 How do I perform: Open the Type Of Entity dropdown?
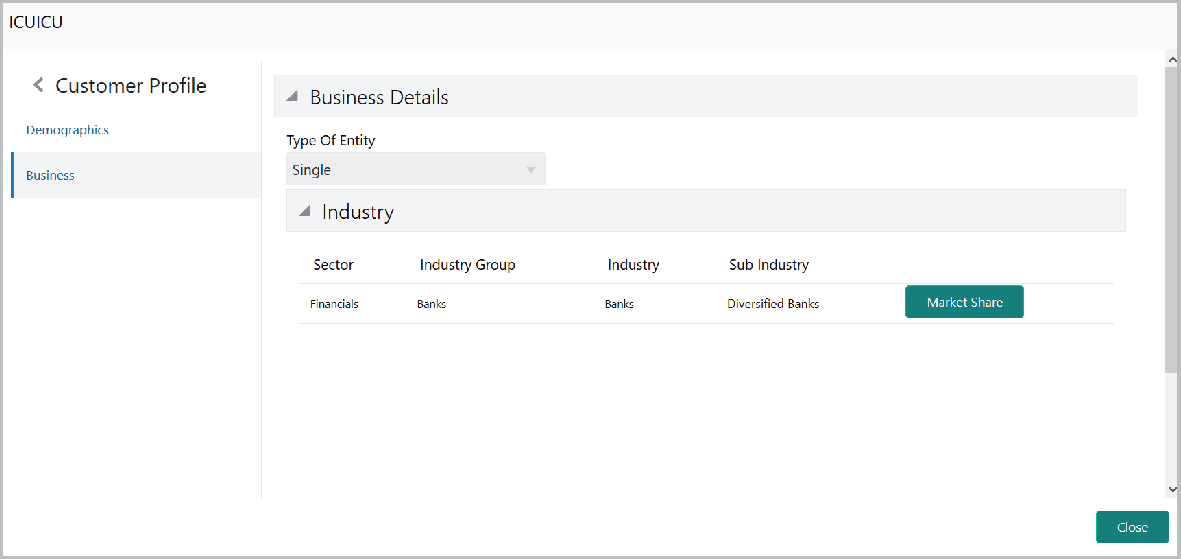(416, 170)
